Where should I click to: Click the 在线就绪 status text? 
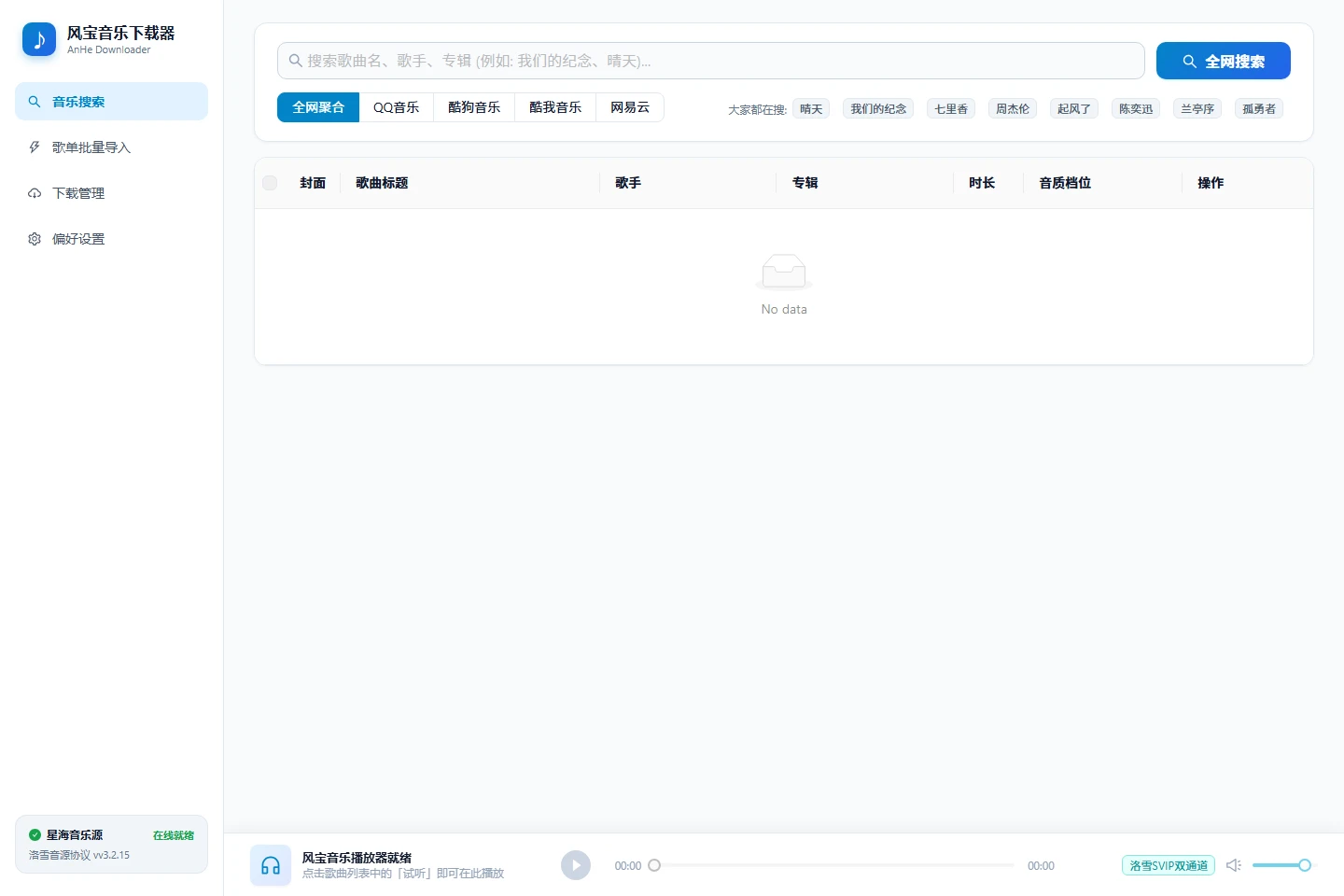pos(174,835)
